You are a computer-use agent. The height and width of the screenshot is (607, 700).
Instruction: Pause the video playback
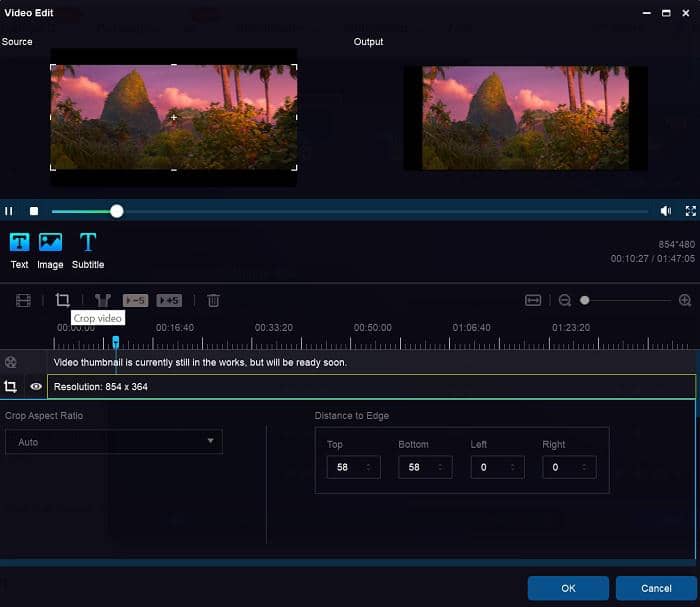click(9, 211)
